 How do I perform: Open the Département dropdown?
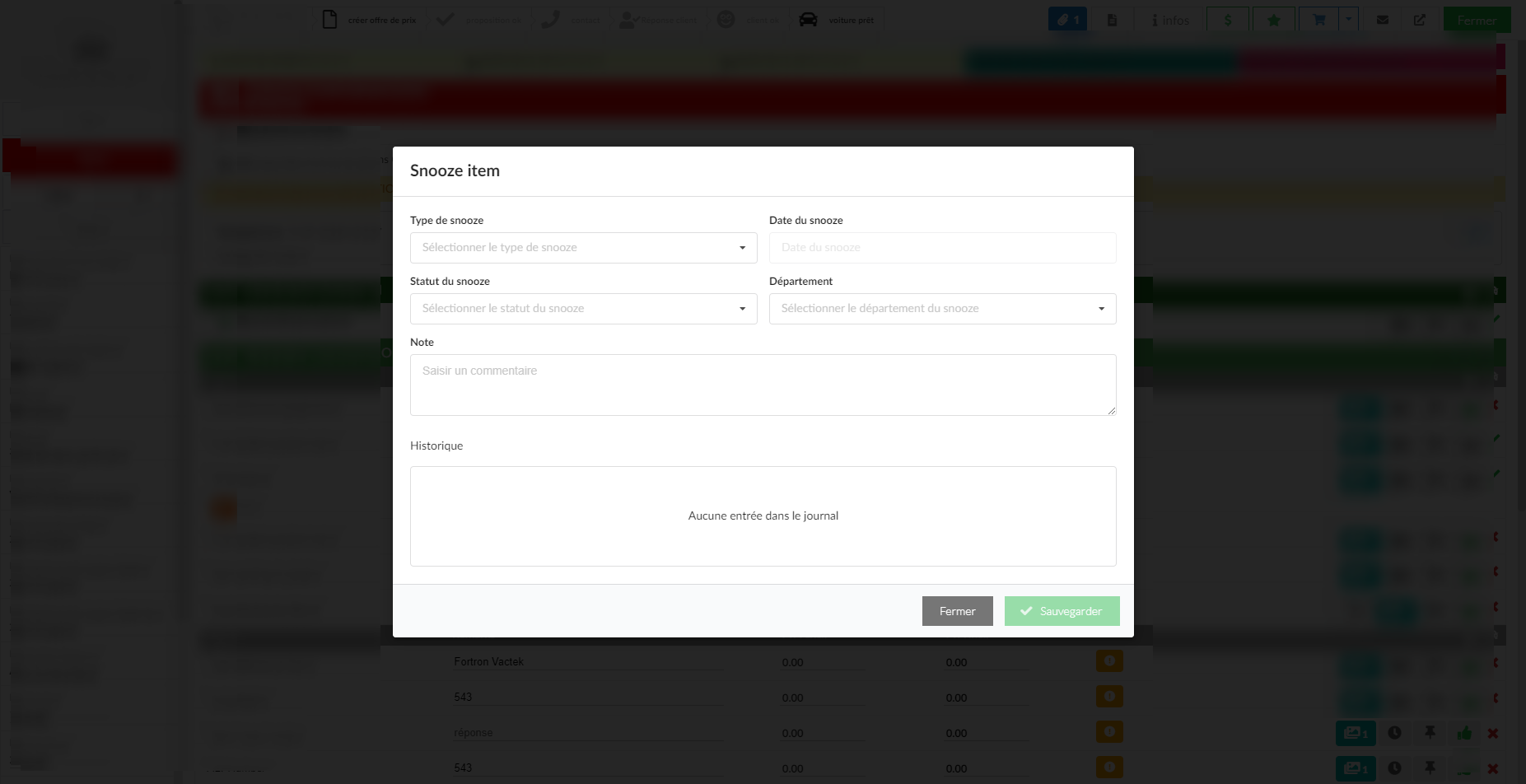(x=942, y=309)
